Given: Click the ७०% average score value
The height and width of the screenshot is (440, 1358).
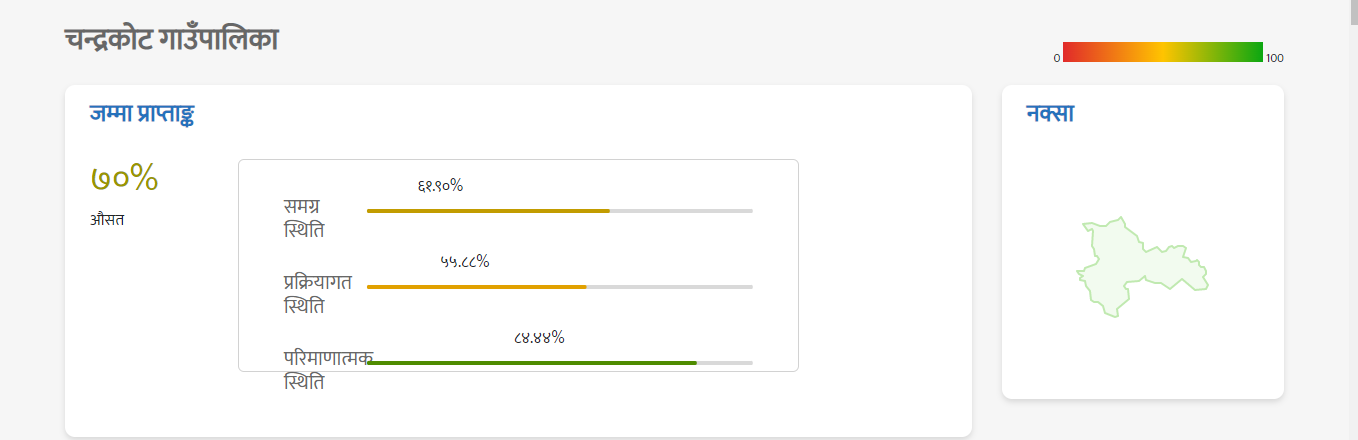Looking at the screenshot, I should pyautogui.click(x=125, y=178).
